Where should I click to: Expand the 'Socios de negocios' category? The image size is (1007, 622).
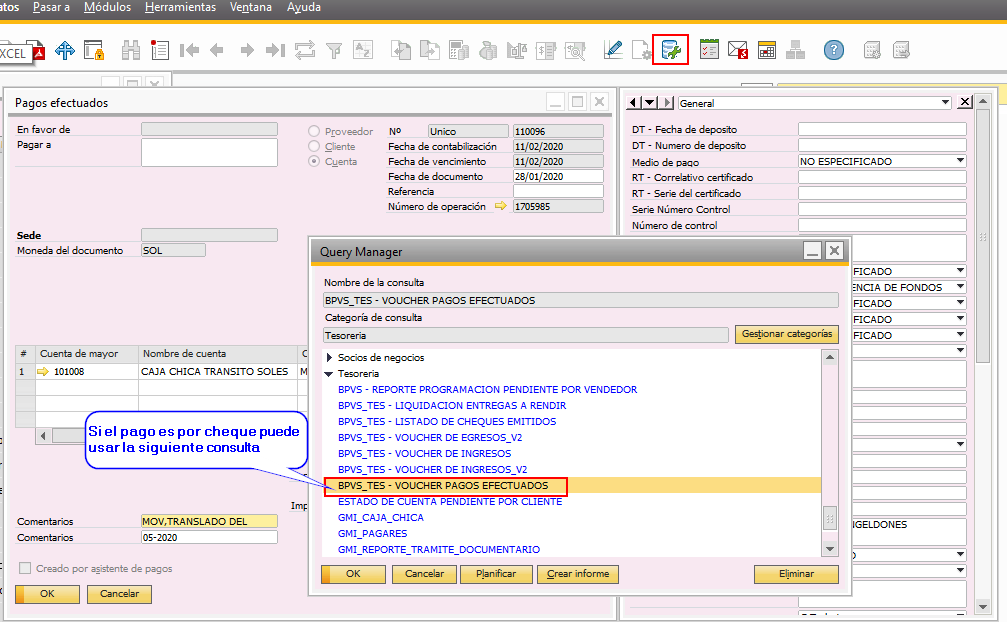(329, 358)
